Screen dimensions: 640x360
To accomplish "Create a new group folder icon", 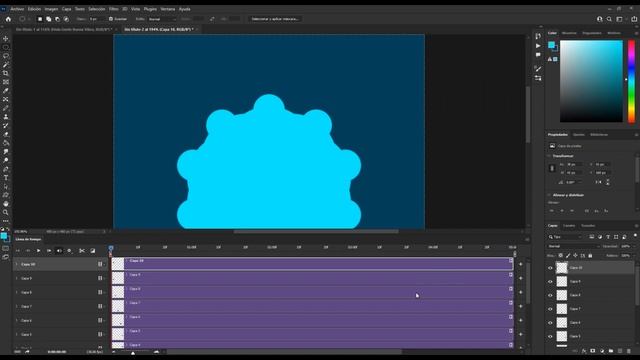I will (611, 351).
